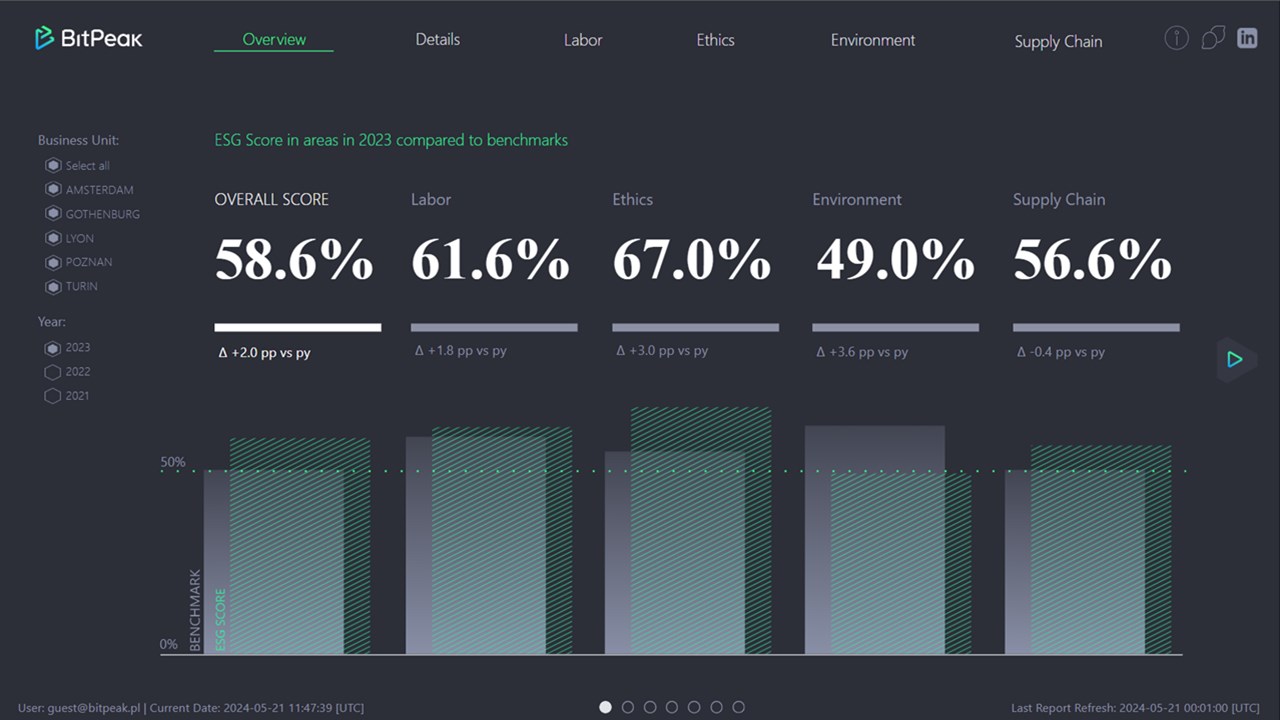Click the Supply Chain ESG hatched bar
This screenshot has height=720, width=1280.
pyautogui.click(x=1101, y=550)
